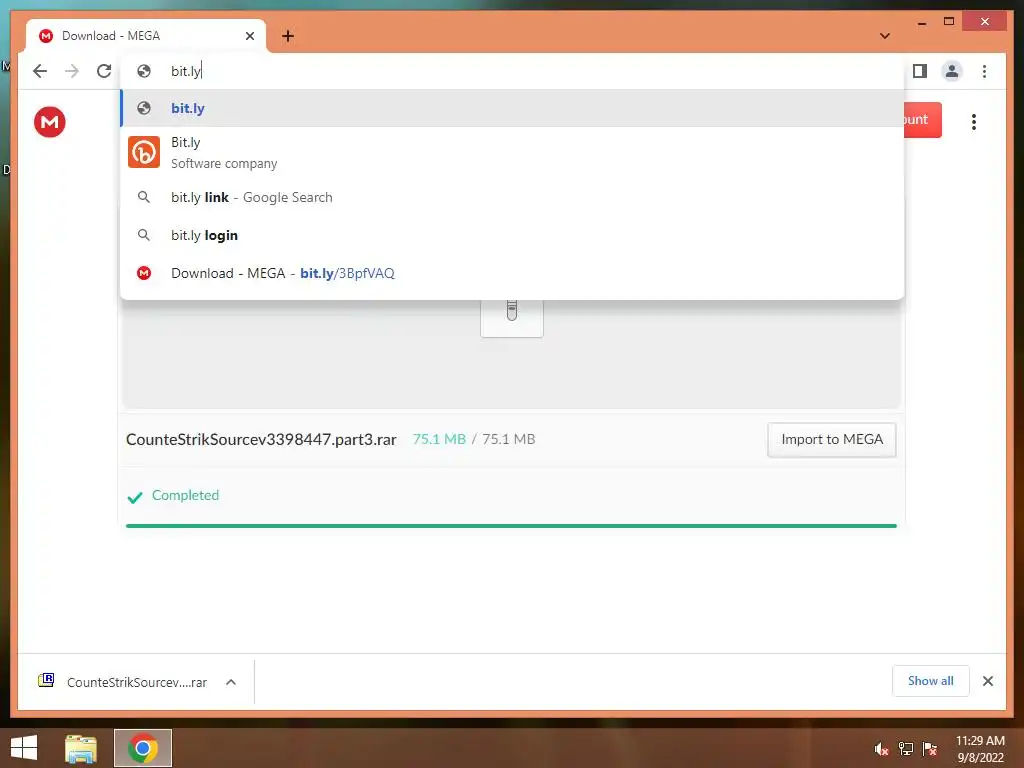Click the 75.1 MB downloaded size text

439,440
